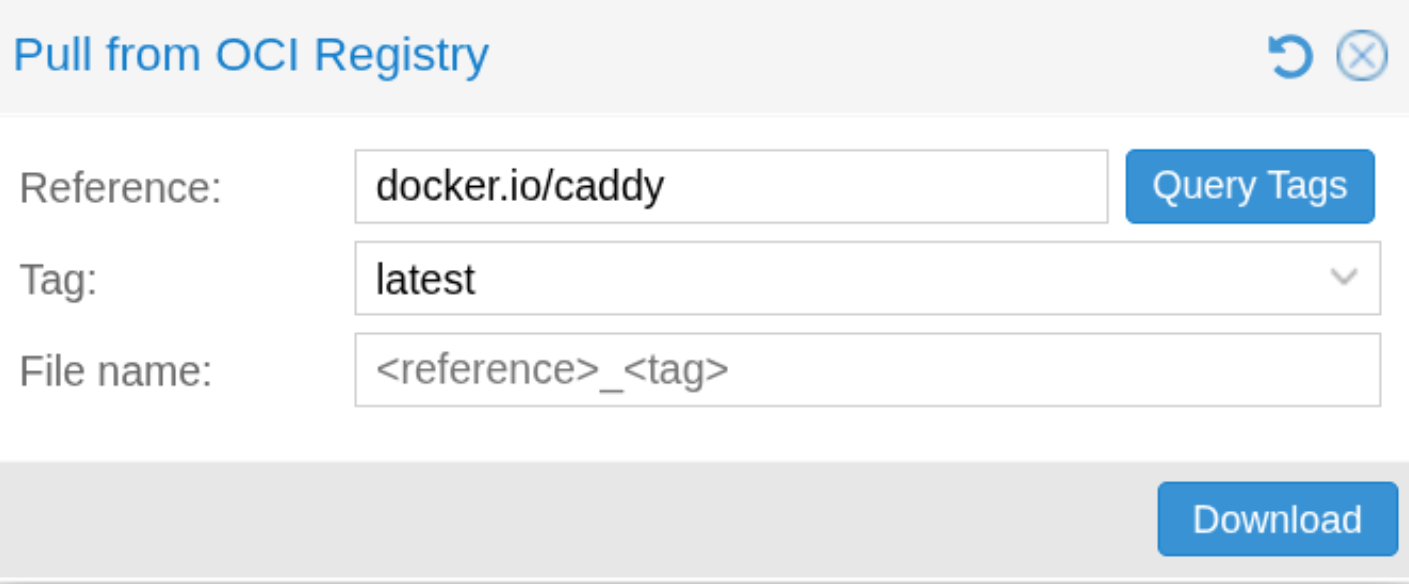Close the Pull from OCI Registry dialog
The width and height of the screenshot is (1409, 584).
pos(1362,56)
